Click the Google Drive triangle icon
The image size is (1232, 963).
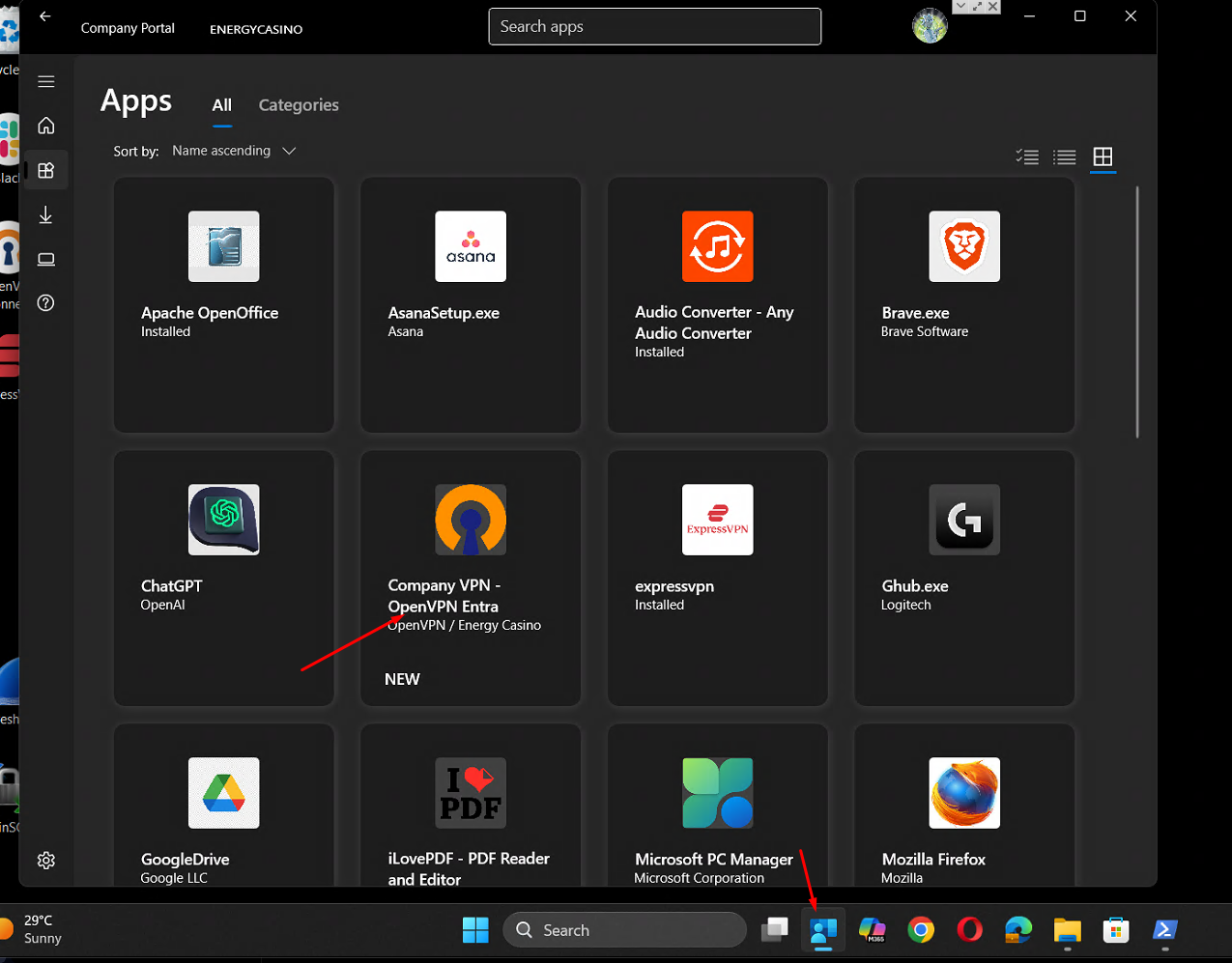(x=223, y=793)
